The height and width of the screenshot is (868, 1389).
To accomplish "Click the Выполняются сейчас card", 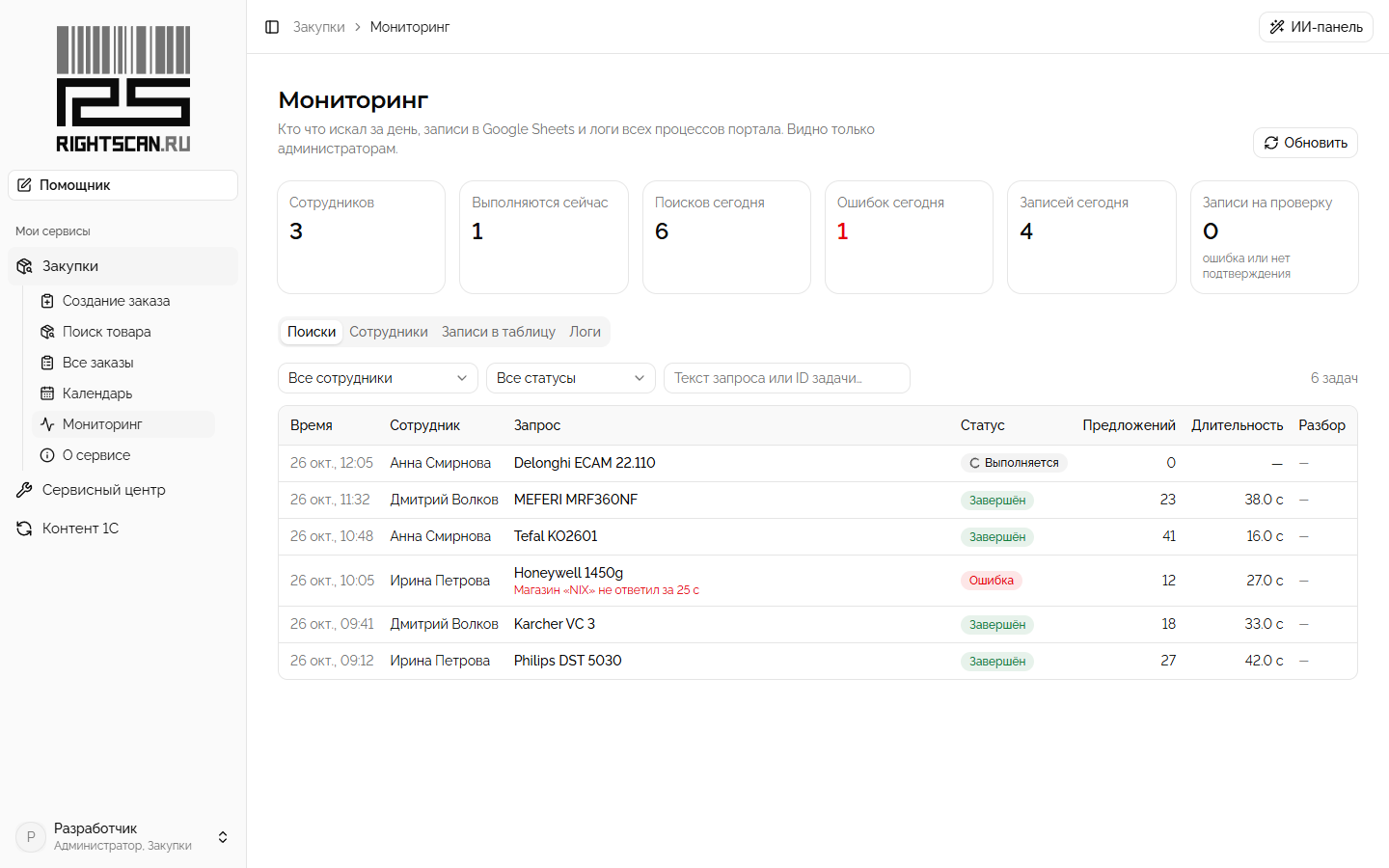I will tap(544, 237).
